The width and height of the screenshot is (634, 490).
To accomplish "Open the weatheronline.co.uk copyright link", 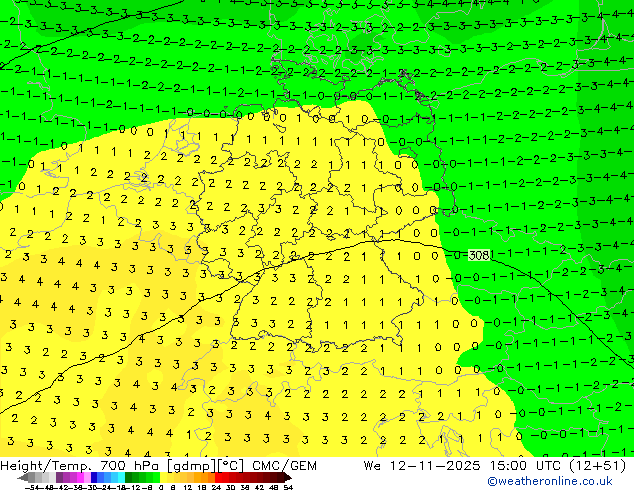I will click(550, 482).
